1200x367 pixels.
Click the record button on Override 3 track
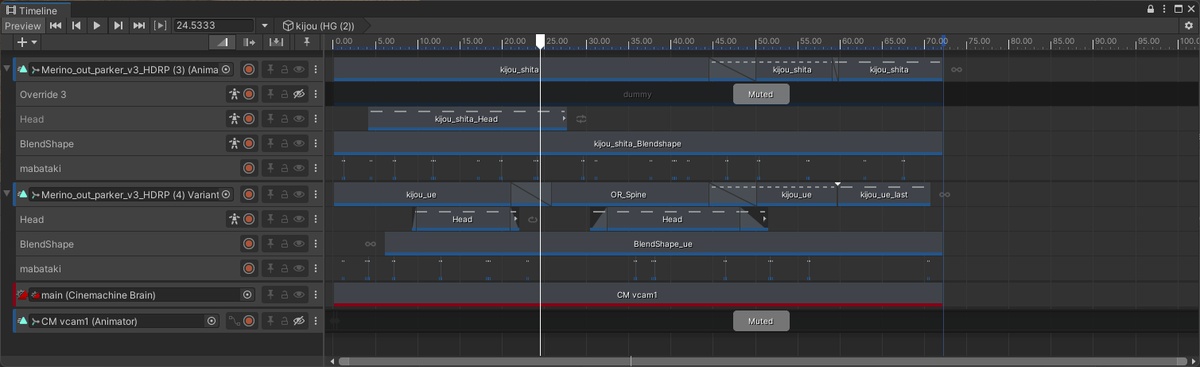(249, 94)
